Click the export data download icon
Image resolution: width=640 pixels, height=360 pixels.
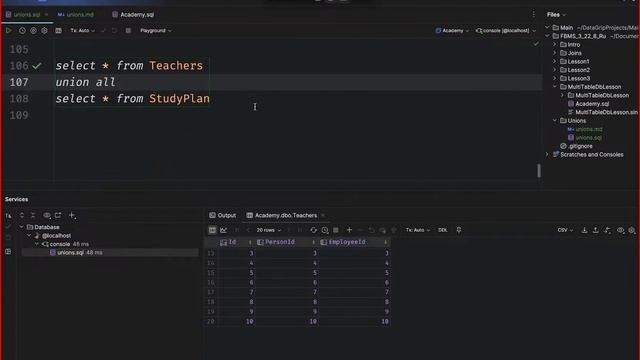pyautogui.click(x=584, y=230)
